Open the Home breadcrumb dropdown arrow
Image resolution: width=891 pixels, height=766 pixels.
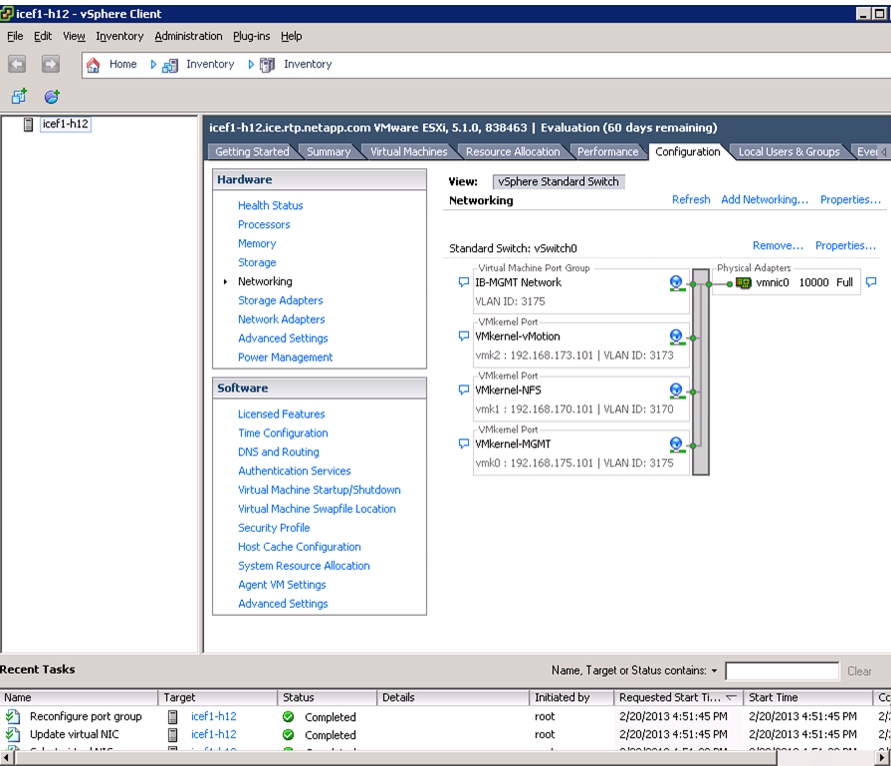tap(153, 65)
